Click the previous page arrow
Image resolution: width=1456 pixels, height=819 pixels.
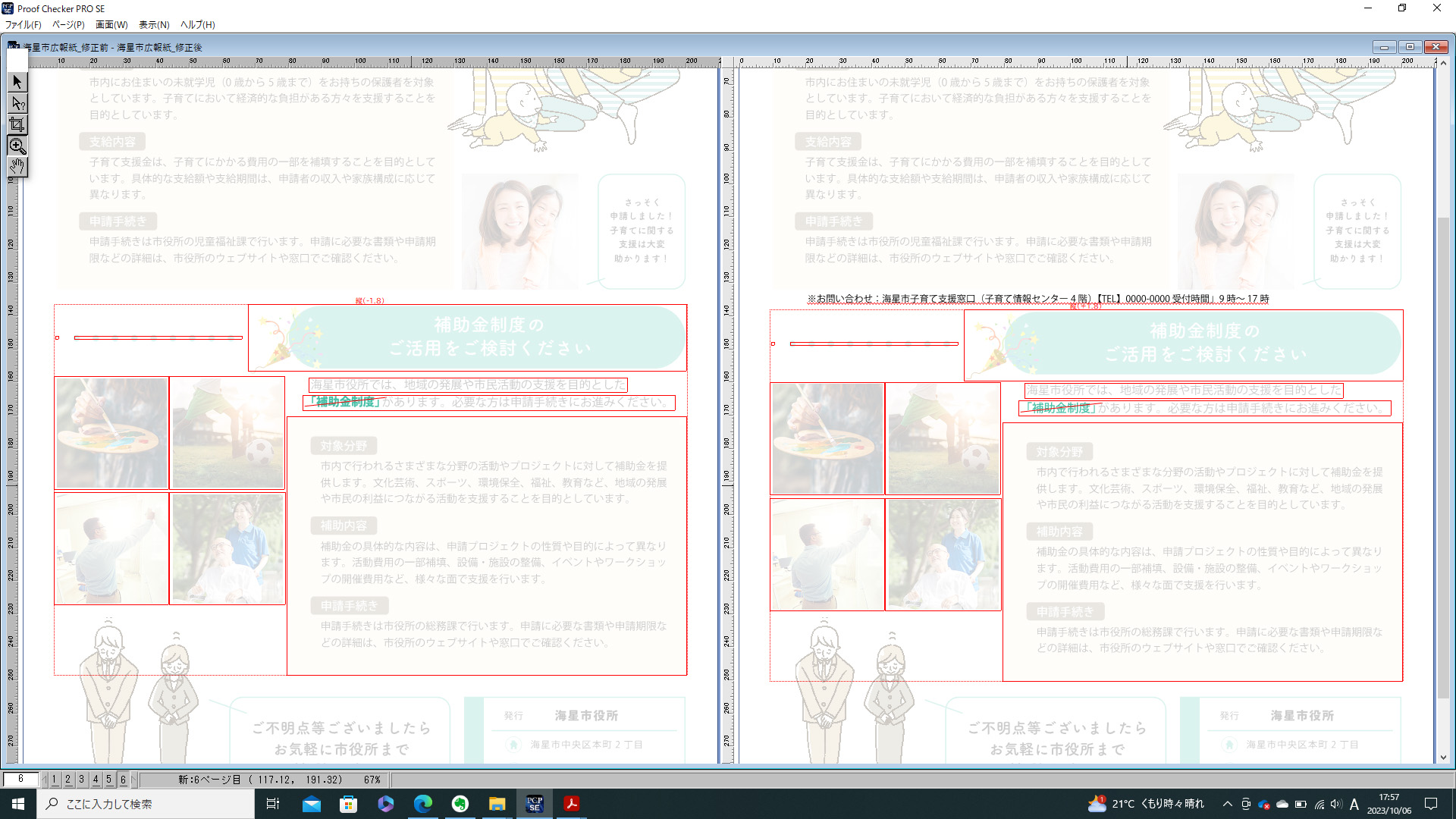point(45,779)
